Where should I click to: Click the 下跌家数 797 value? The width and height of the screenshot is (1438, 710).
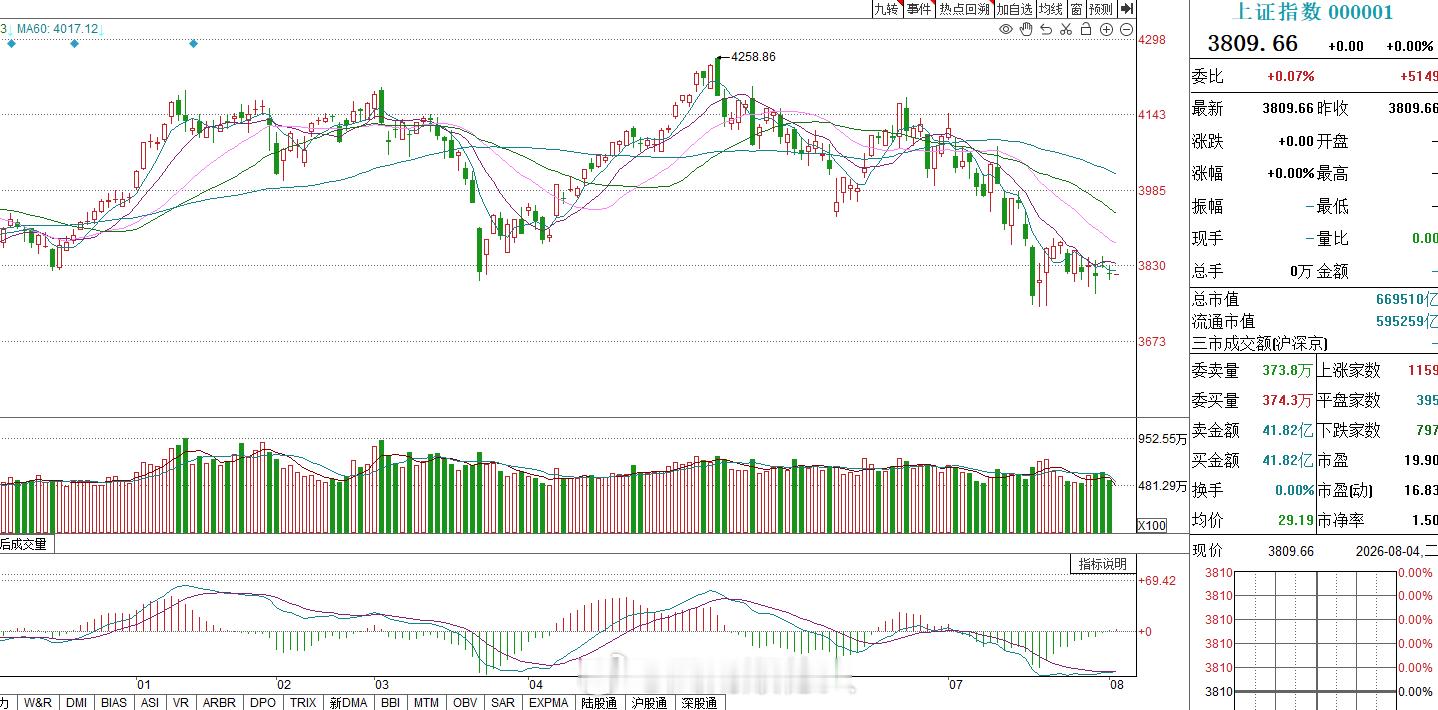coord(1426,430)
